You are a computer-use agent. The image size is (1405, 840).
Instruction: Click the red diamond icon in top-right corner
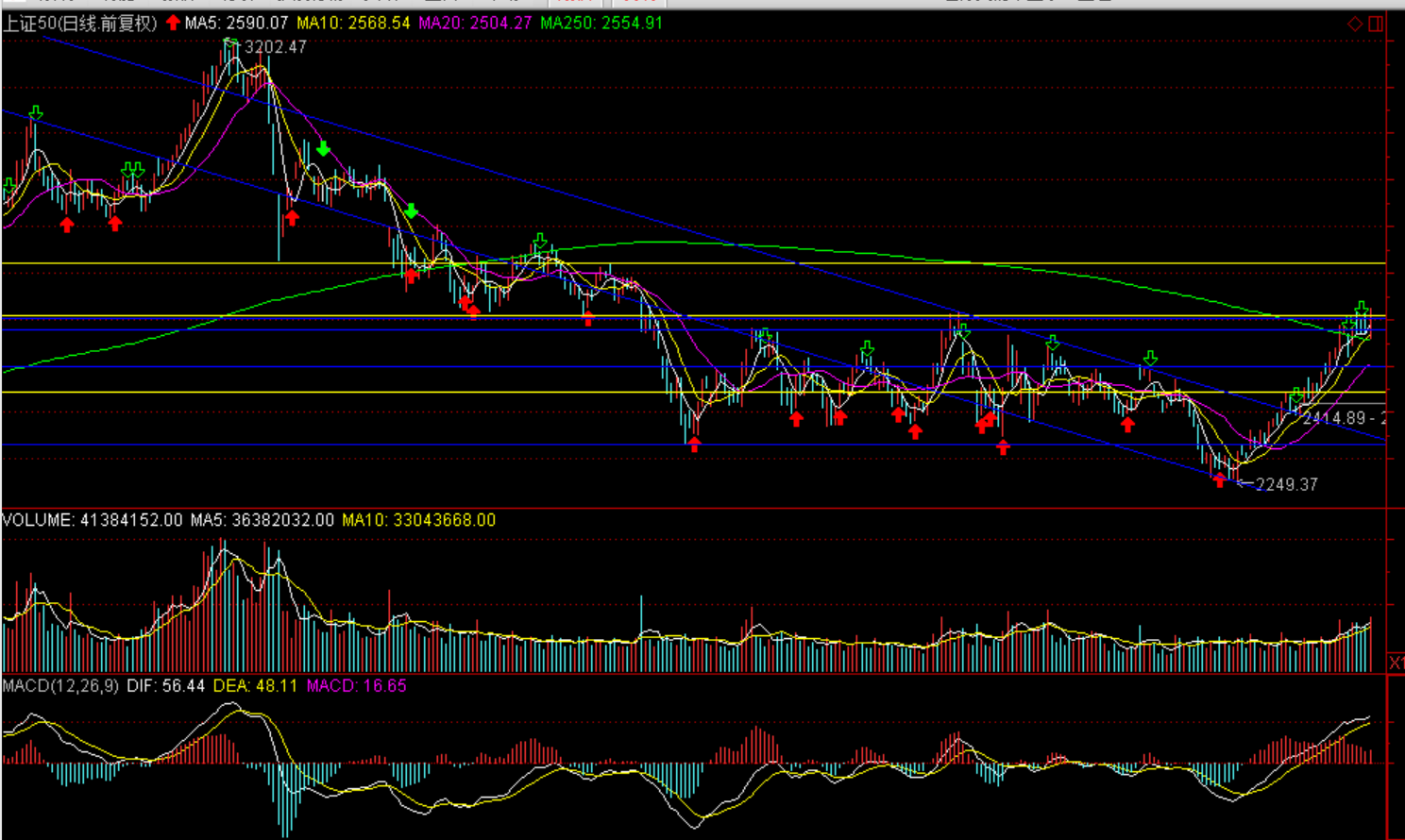coord(1355,24)
